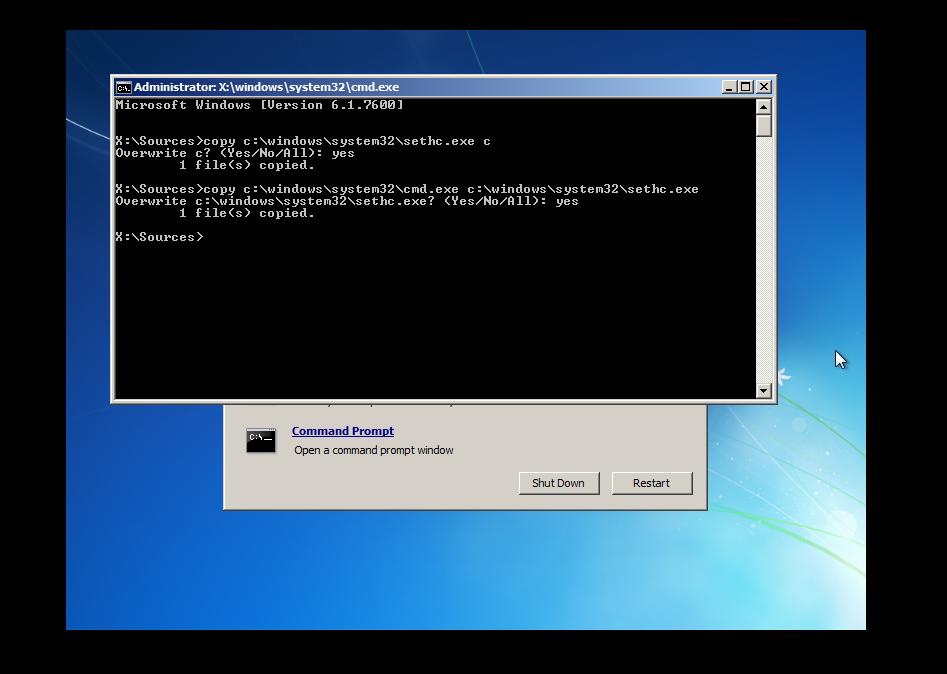Minimize the Administrator cmd.exe window
The height and width of the screenshot is (674, 947).
(729, 87)
